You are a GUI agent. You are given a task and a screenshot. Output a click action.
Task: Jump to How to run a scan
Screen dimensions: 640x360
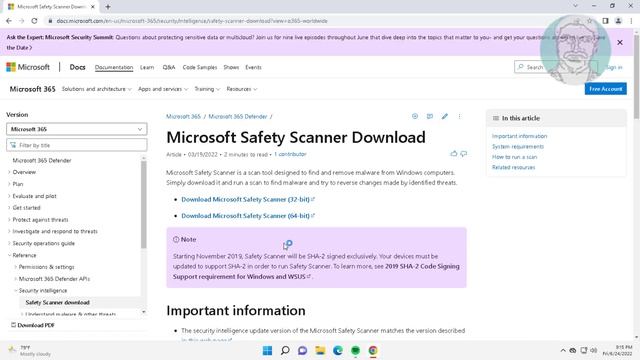pyautogui.click(x=514, y=157)
